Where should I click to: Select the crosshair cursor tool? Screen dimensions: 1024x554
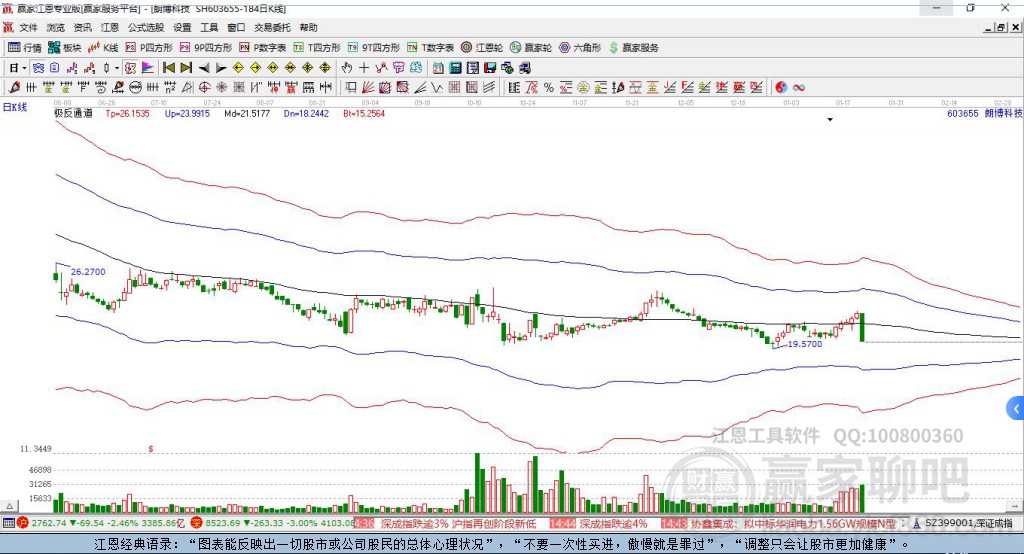(364, 68)
